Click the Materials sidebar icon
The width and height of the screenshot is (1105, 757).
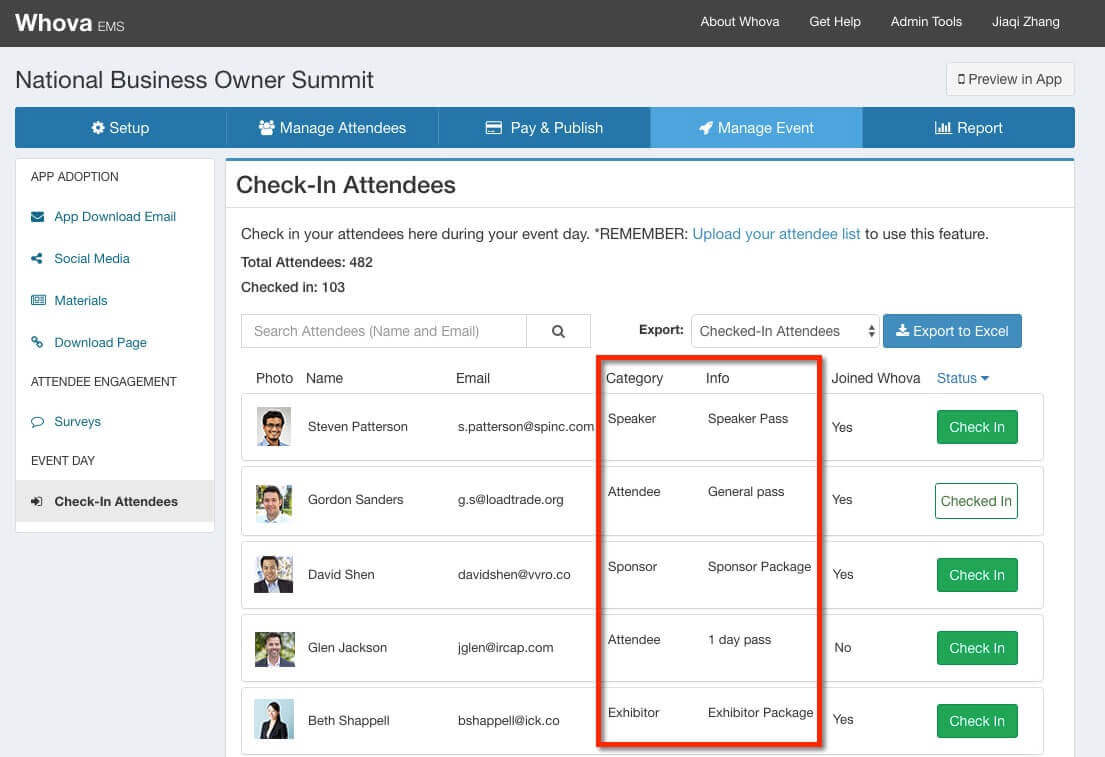point(38,301)
